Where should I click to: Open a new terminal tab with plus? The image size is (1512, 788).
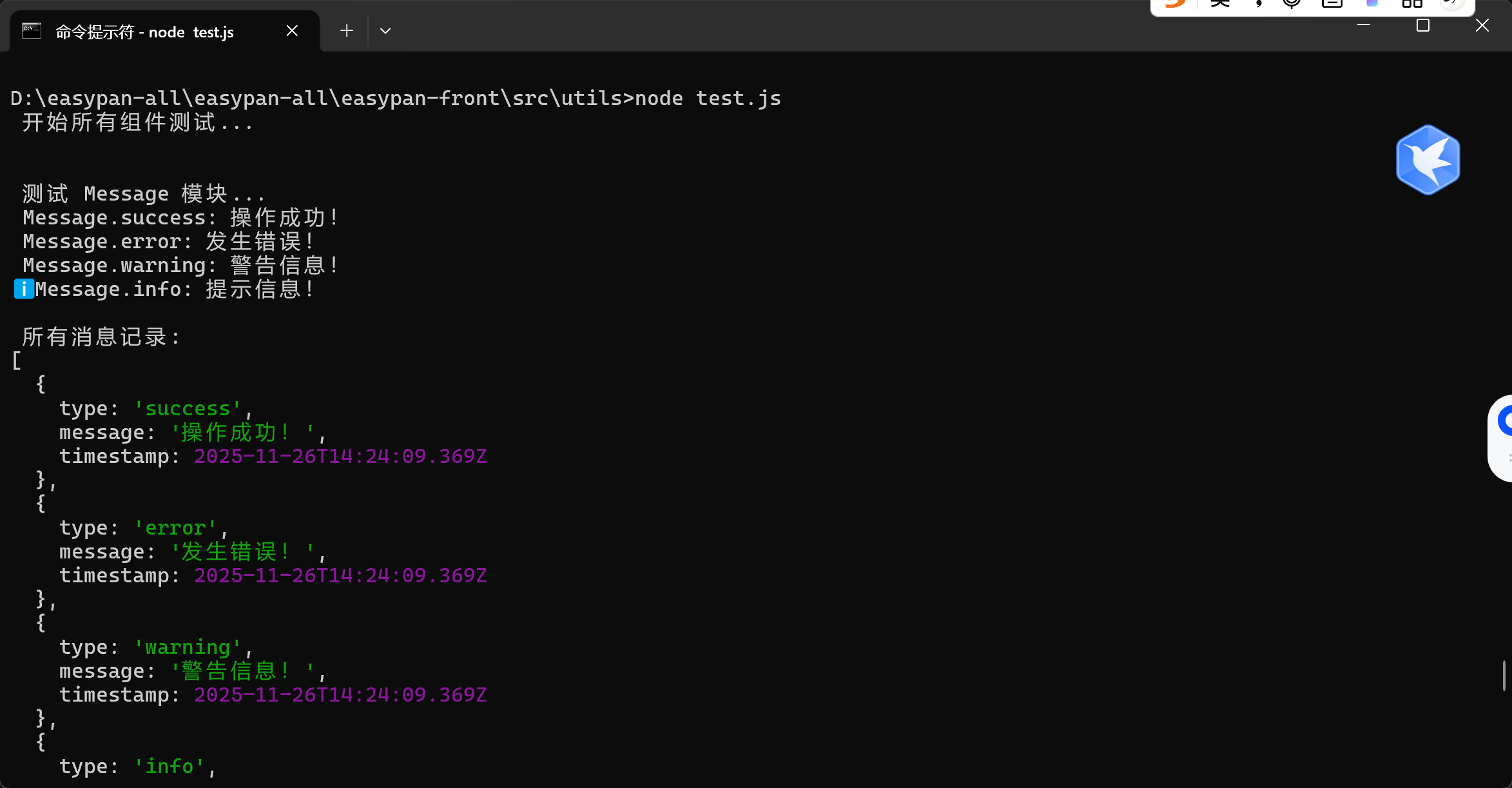pos(347,31)
